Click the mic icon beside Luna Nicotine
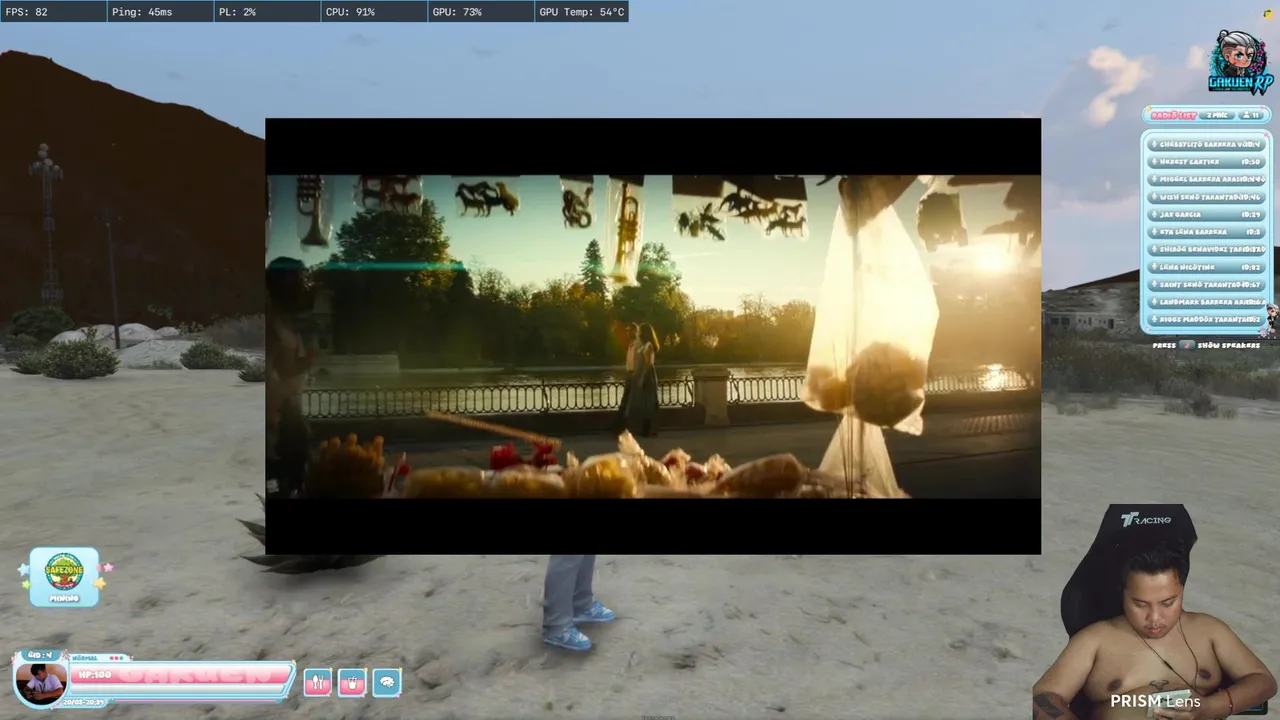Image resolution: width=1280 pixels, height=720 pixels. point(1155,267)
